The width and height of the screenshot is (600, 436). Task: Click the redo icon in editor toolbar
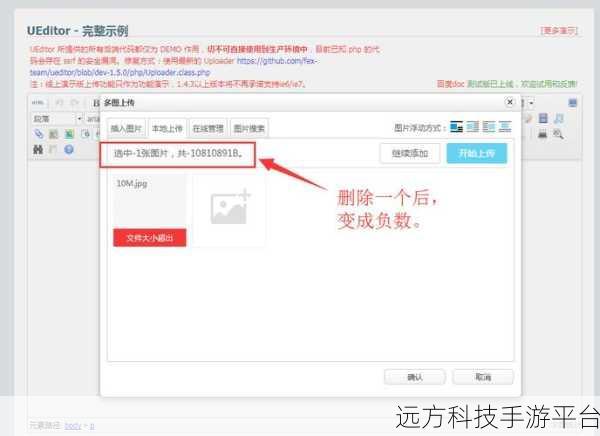click(75, 103)
